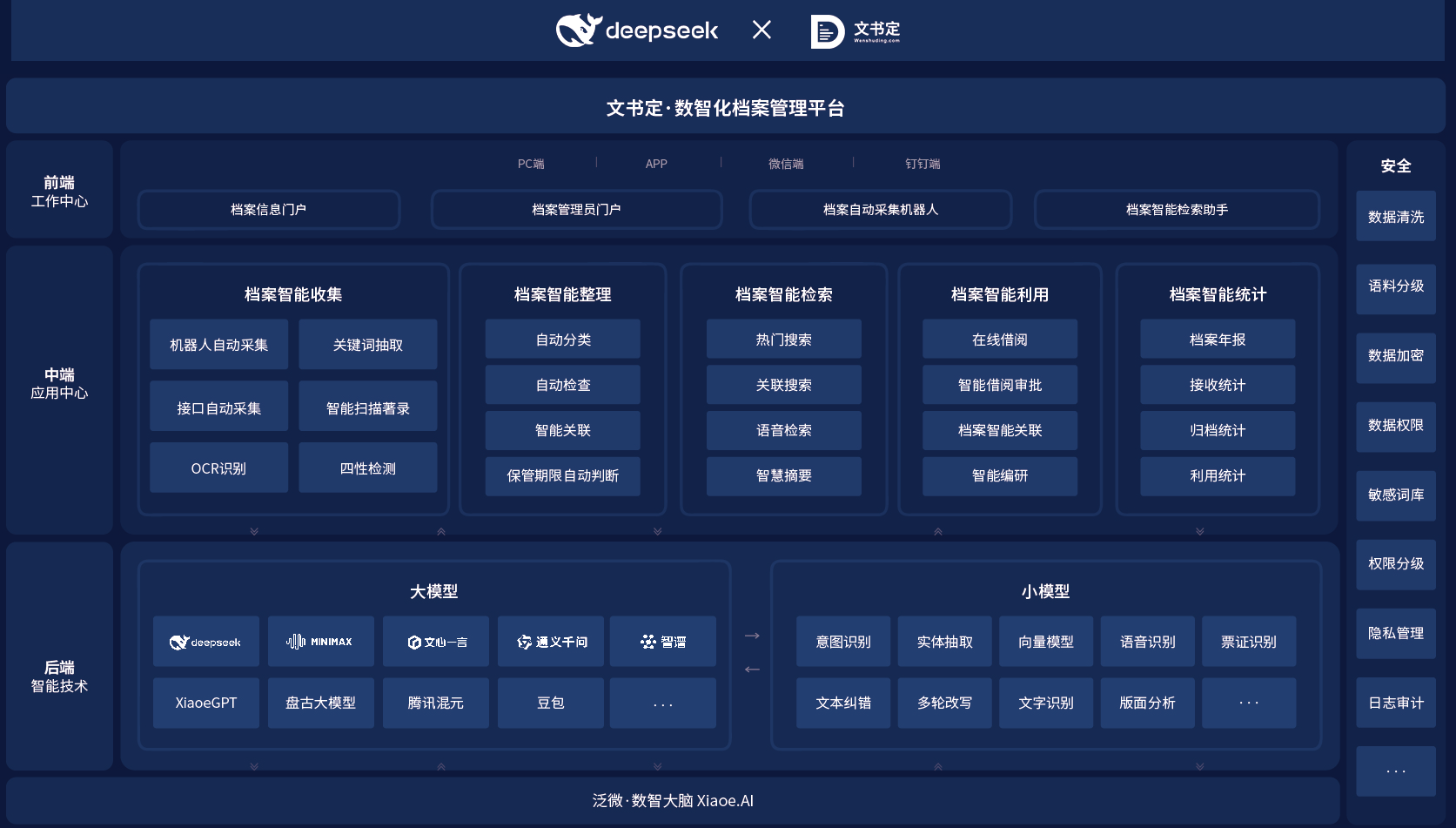Pick 腾讯混元
This screenshot has width=1456, height=828.
[436, 703]
